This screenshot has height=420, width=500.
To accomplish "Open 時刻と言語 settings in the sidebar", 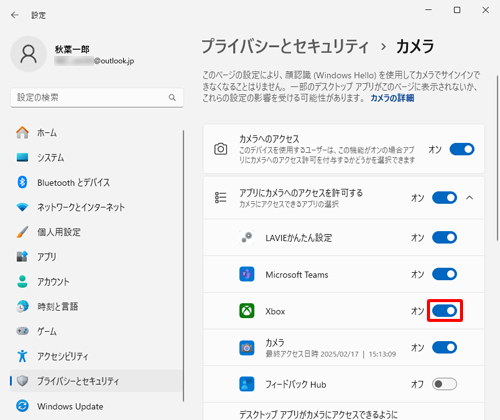I will coord(97,306).
